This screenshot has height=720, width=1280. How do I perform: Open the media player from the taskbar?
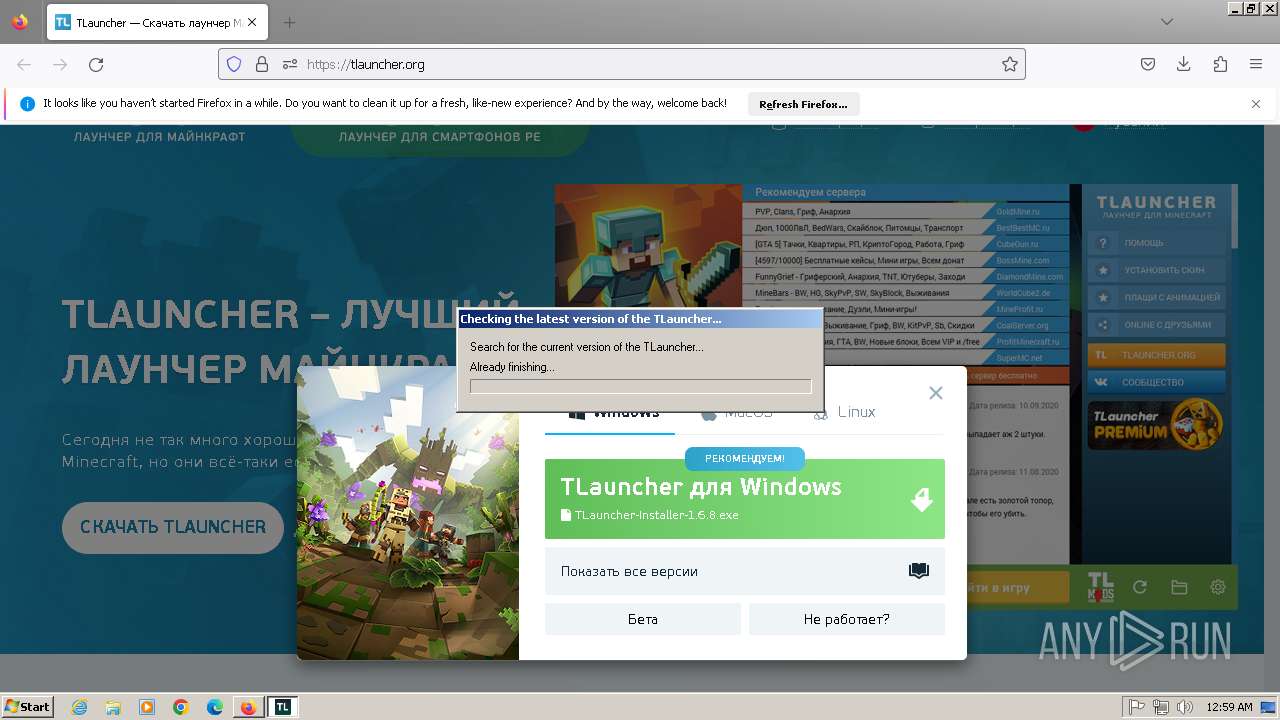point(147,707)
